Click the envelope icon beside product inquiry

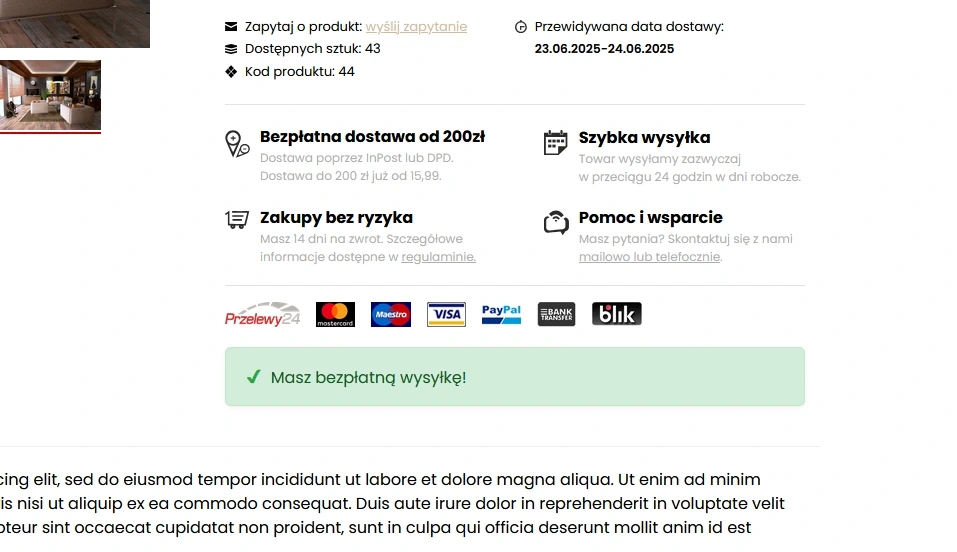click(x=231, y=27)
